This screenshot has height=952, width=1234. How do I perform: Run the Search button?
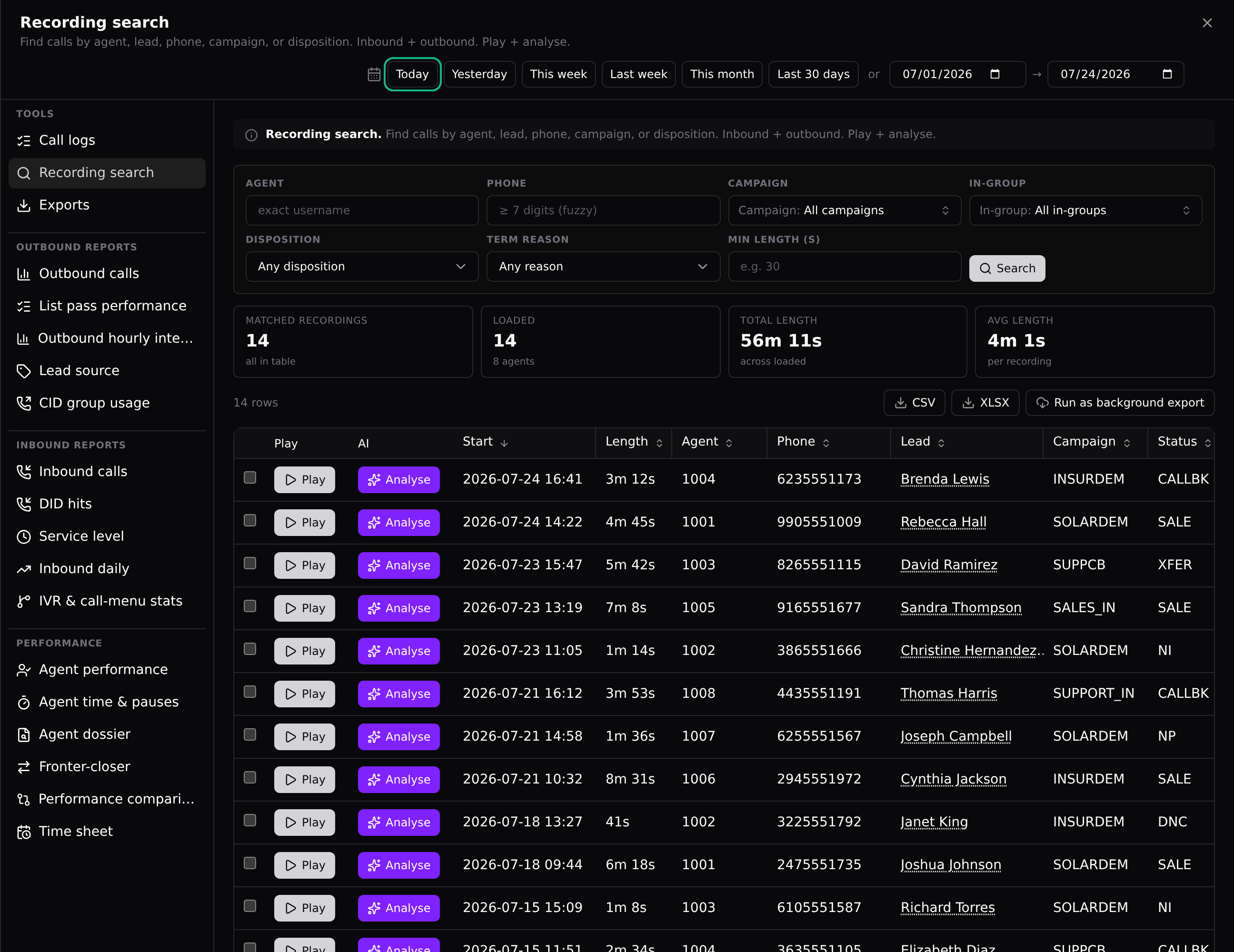click(1007, 268)
